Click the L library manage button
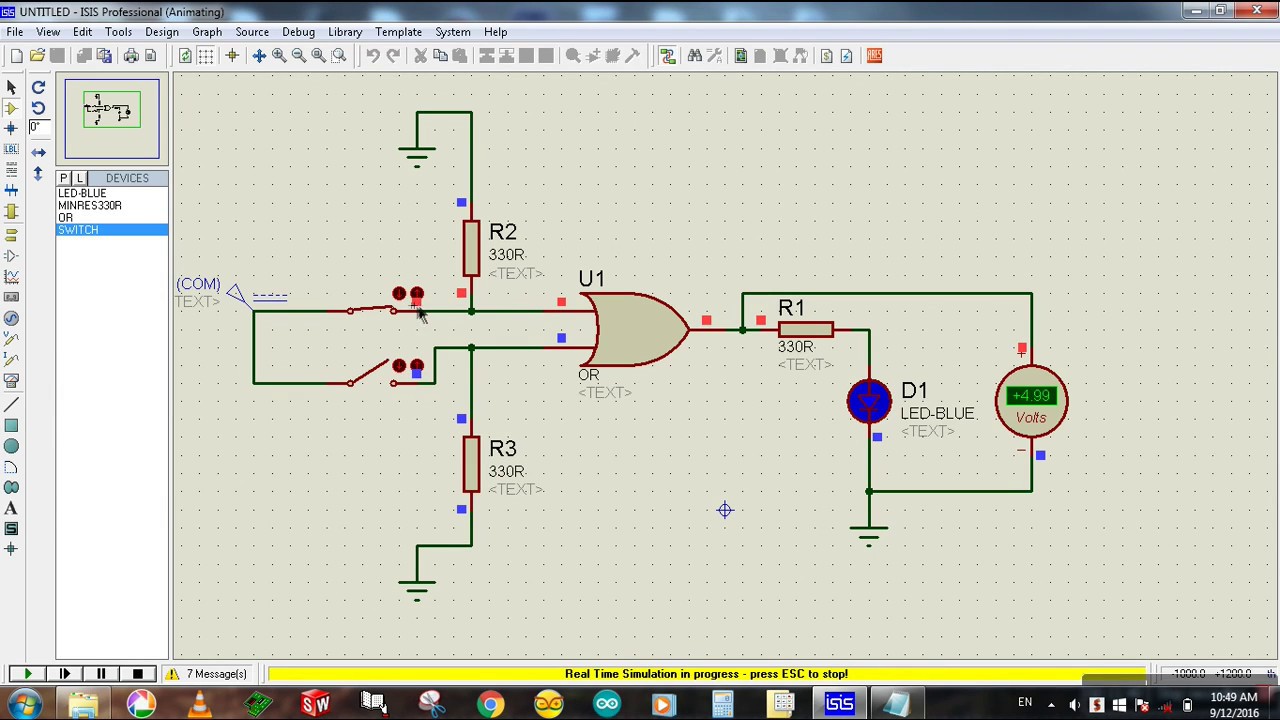Image resolution: width=1280 pixels, height=720 pixels. 79,178
